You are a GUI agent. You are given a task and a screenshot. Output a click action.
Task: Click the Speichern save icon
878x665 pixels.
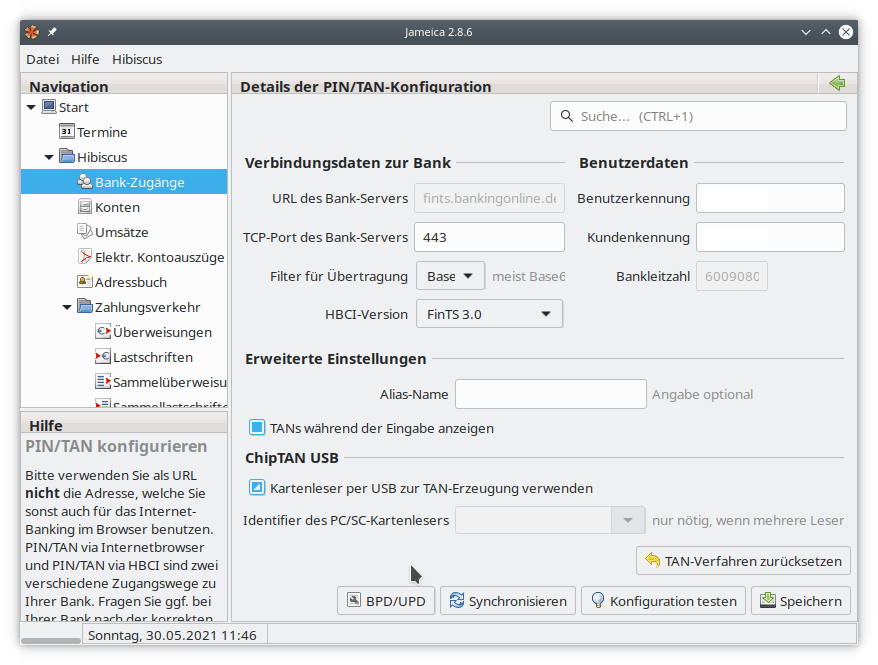point(768,600)
